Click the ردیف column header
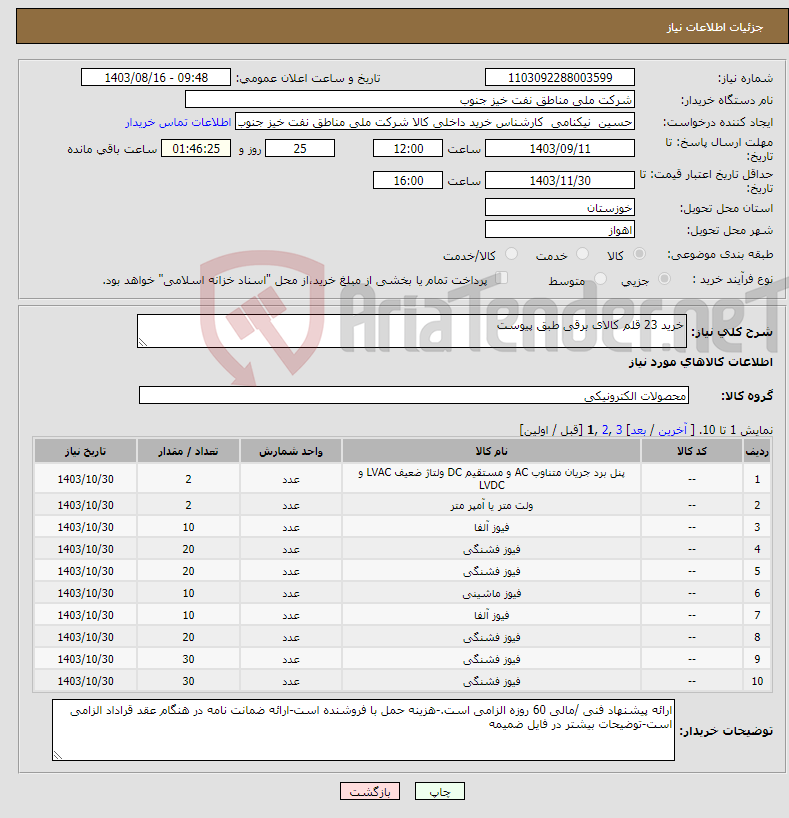Image resolution: width=789 pixels, height=818 pixels. (757, 451)
